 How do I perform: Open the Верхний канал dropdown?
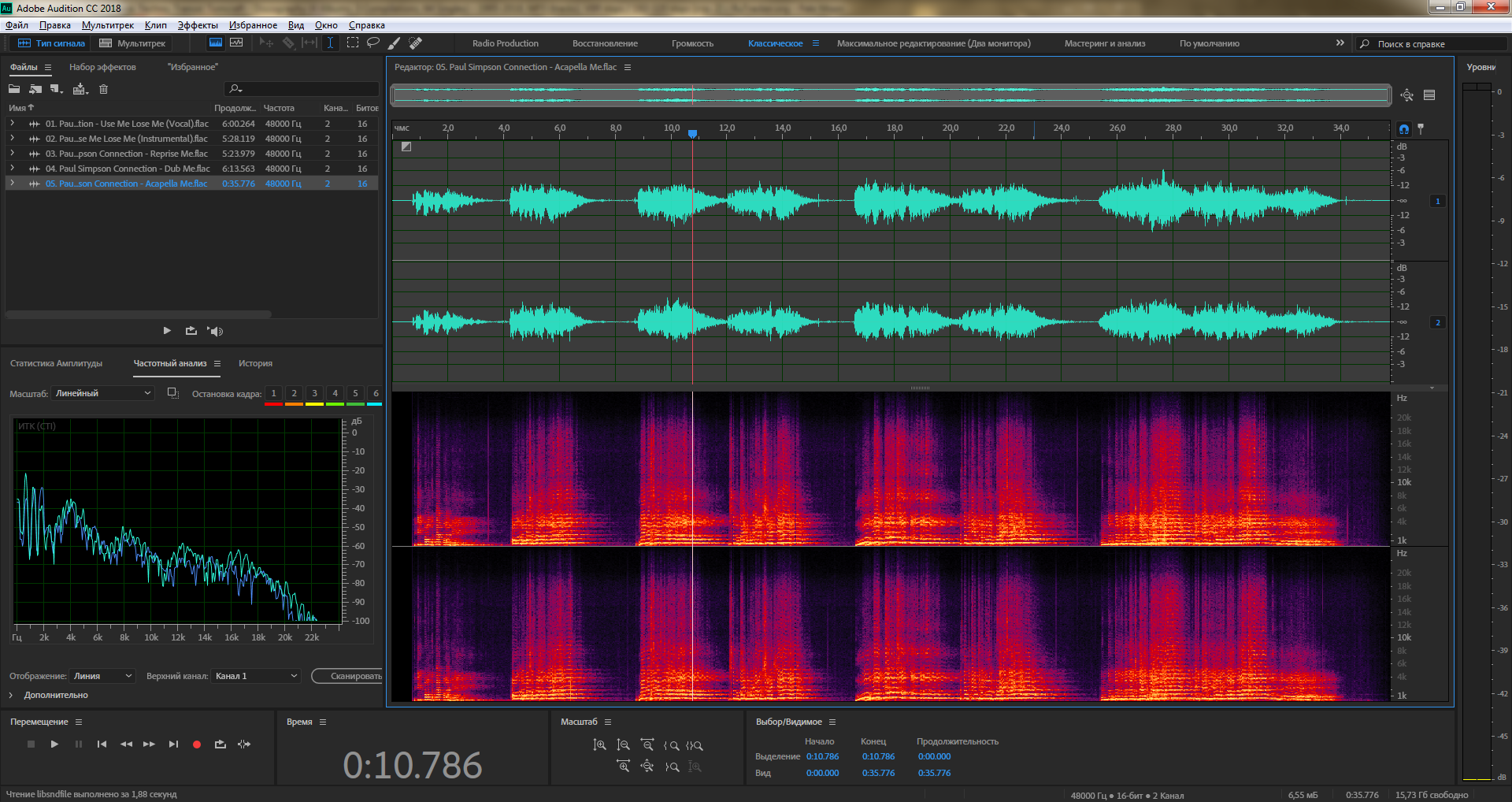(x=256, y=676)
